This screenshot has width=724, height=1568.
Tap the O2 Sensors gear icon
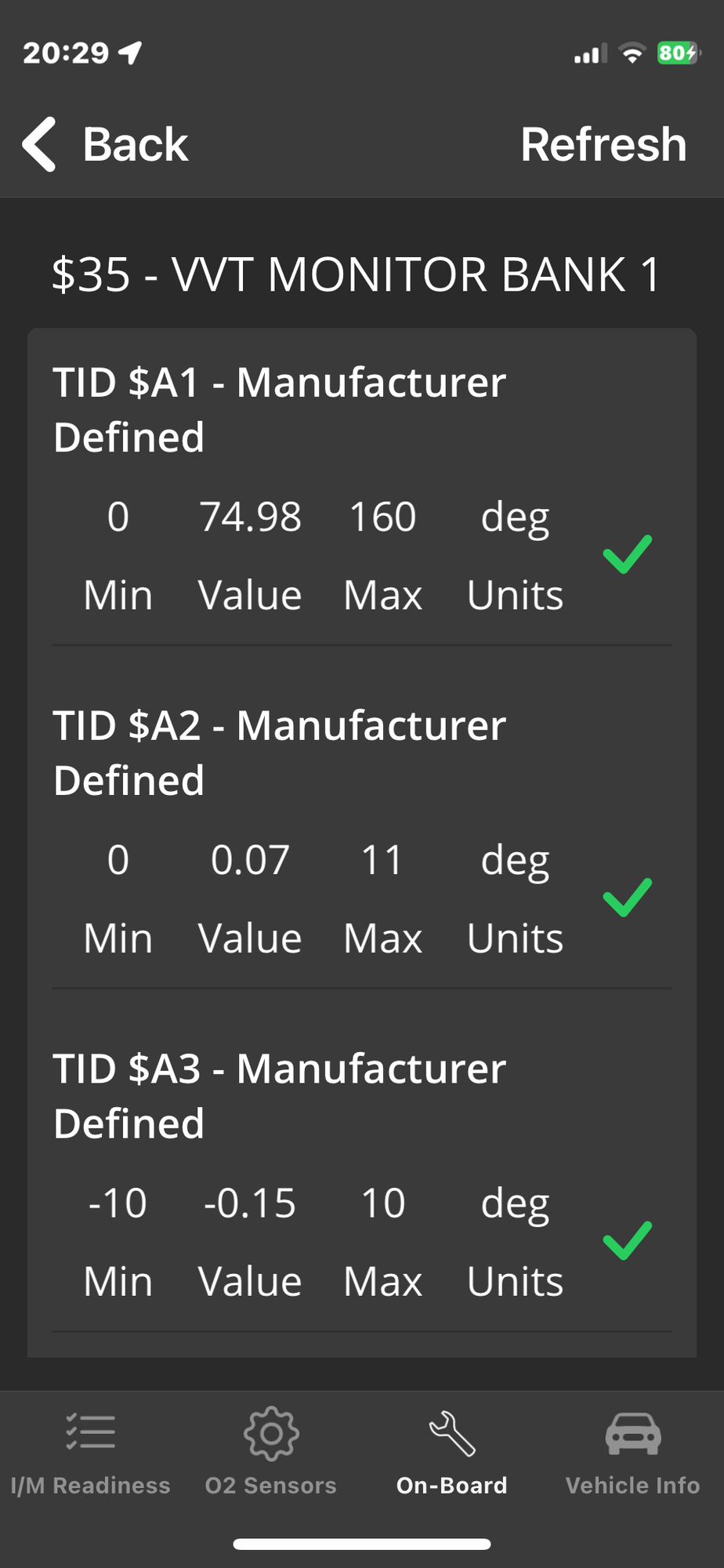coord(271,1433)
